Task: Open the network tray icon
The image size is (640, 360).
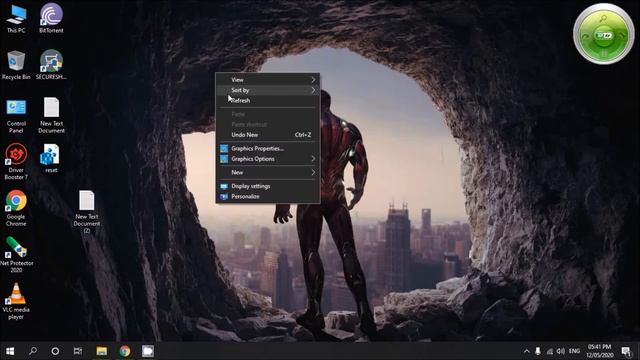Action: click(x=550, y=351)
